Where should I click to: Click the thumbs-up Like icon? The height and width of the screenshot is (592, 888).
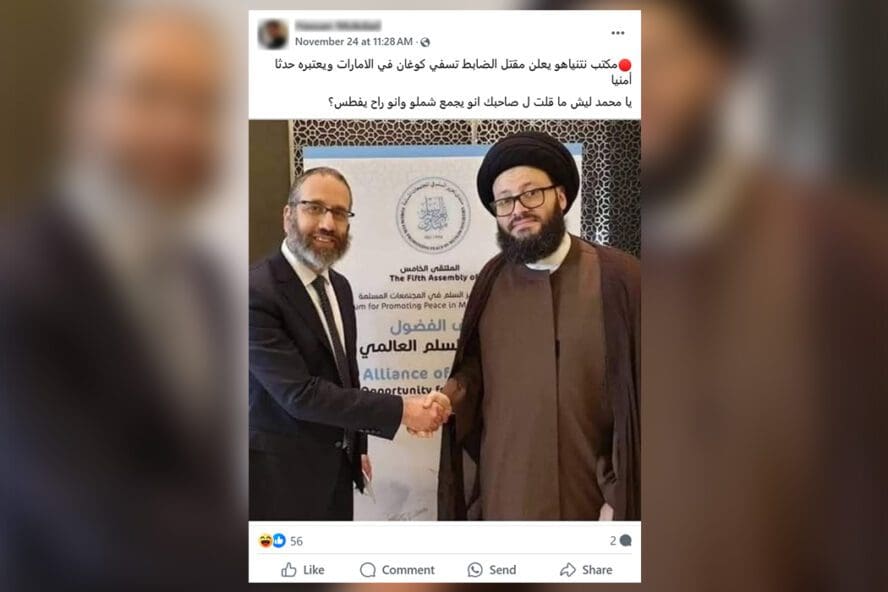pos(289,569)
